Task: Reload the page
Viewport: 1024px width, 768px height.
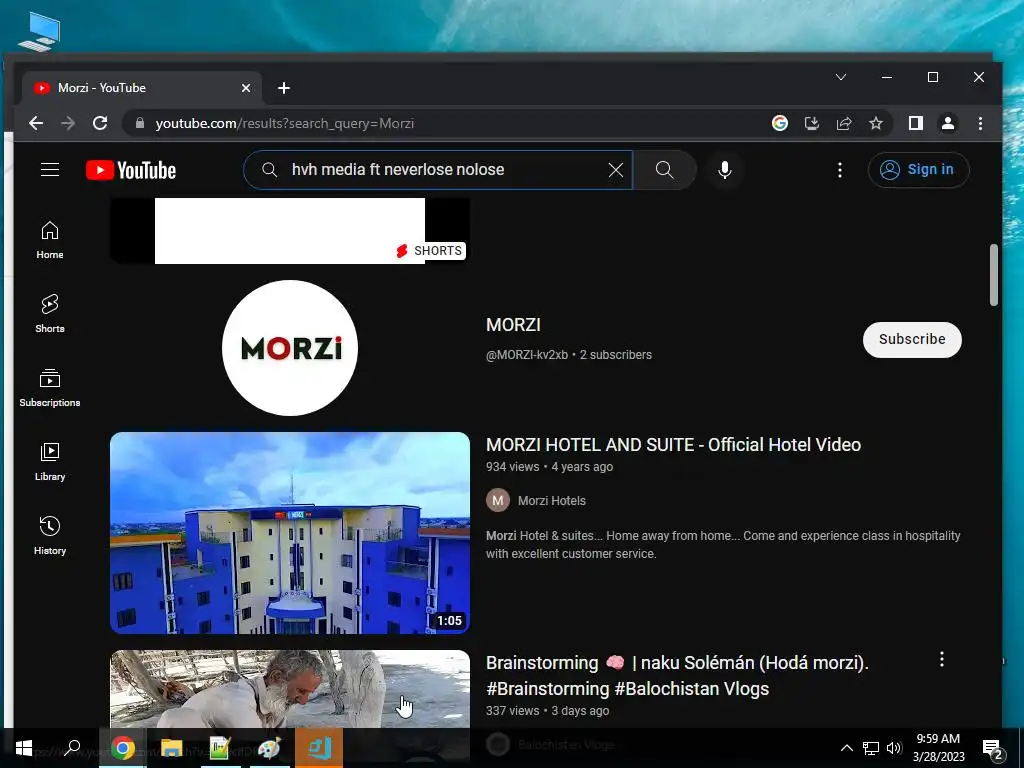Action: pyautogui.click(x=100, y=123)
